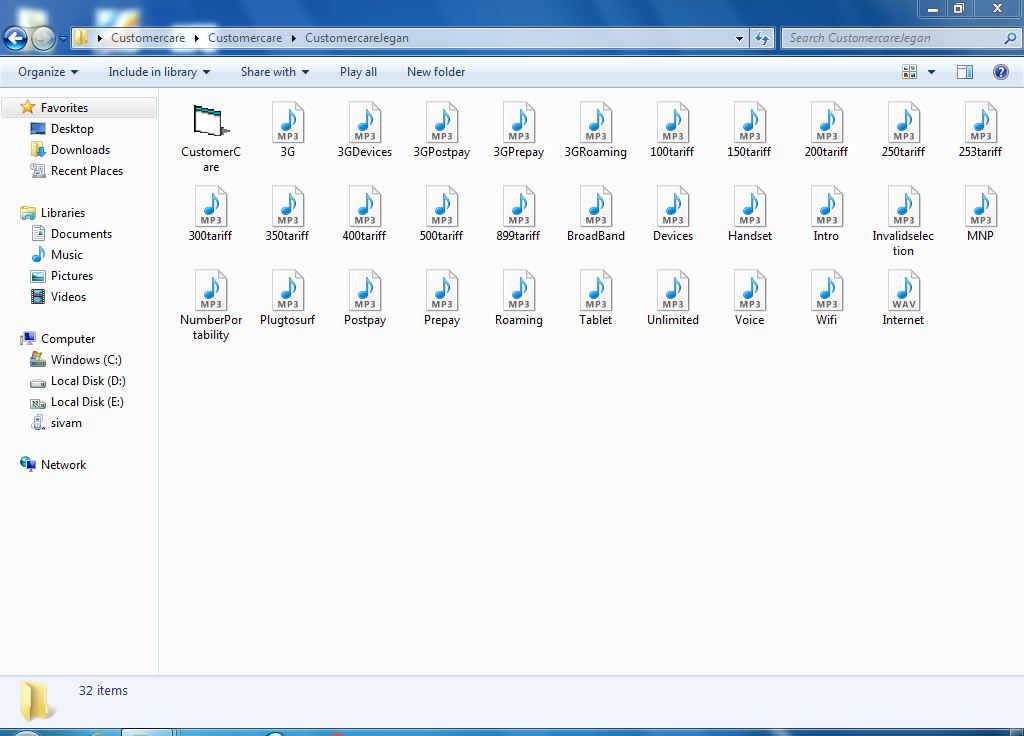Select the Unlimited MP3 file
This screenshot has width=1024, height=736.
(x=673, y=298)
